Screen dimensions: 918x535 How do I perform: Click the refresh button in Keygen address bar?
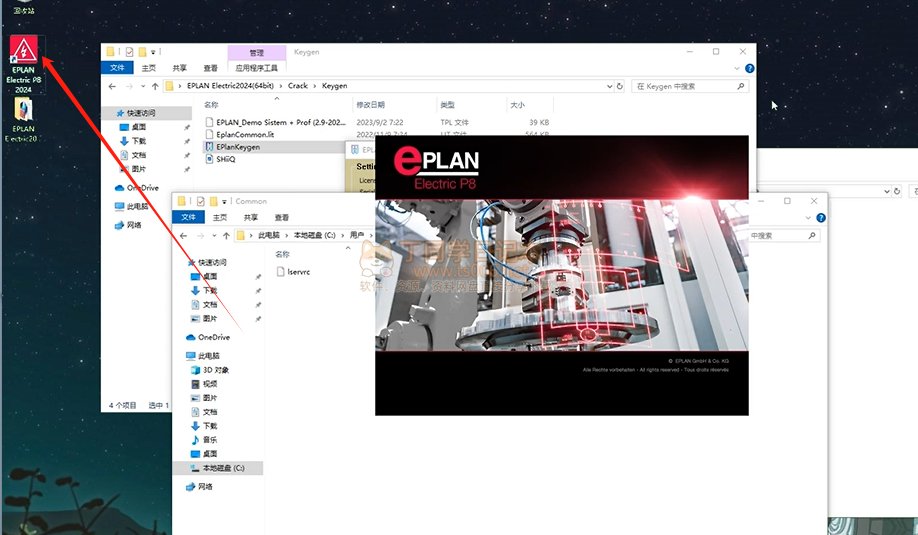(620, 86)
